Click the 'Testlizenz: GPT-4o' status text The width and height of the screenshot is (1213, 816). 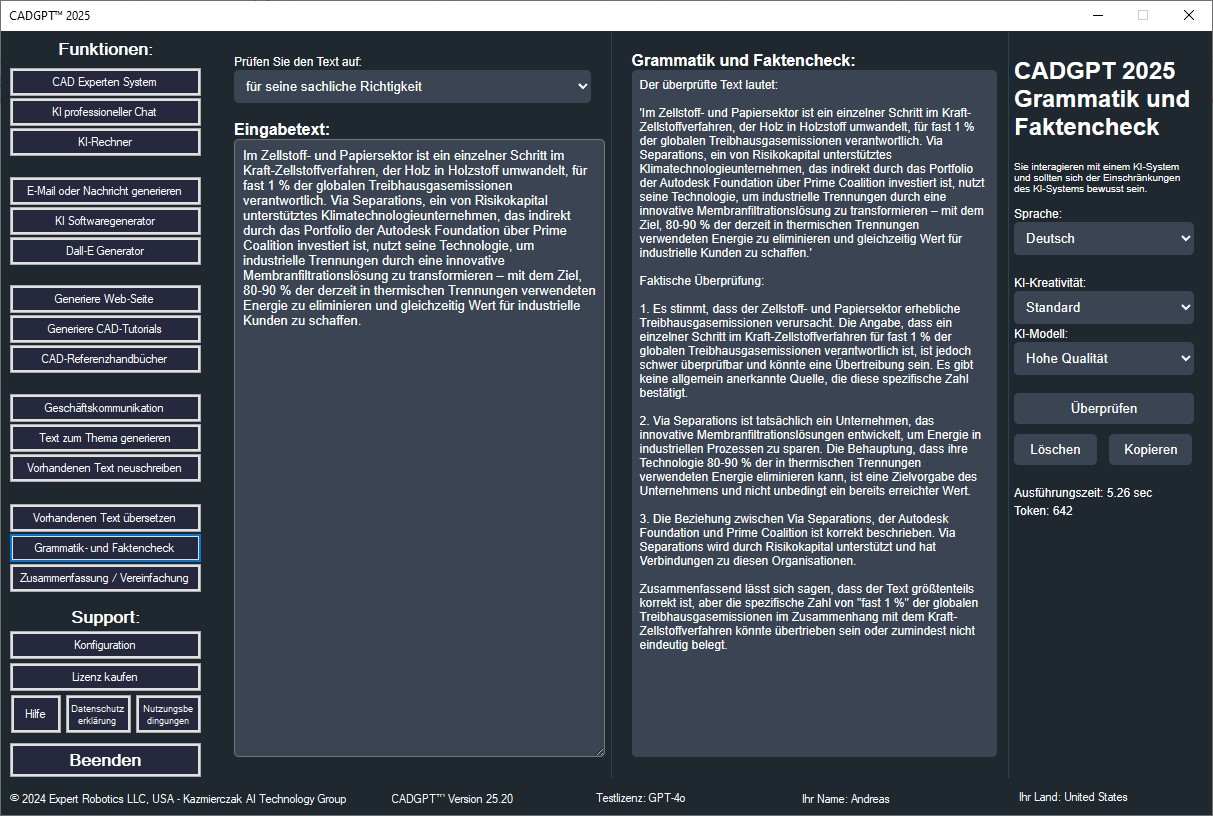pos(640,798)
